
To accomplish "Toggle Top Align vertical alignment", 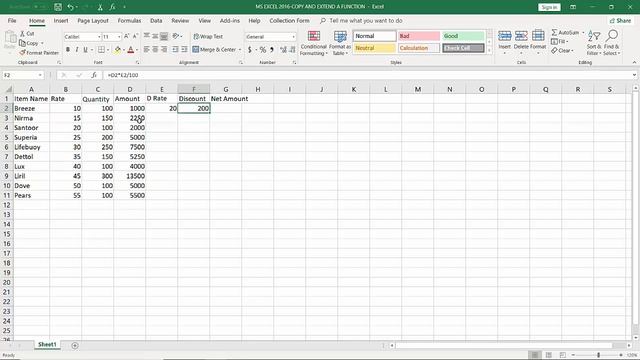I will 147,36.
